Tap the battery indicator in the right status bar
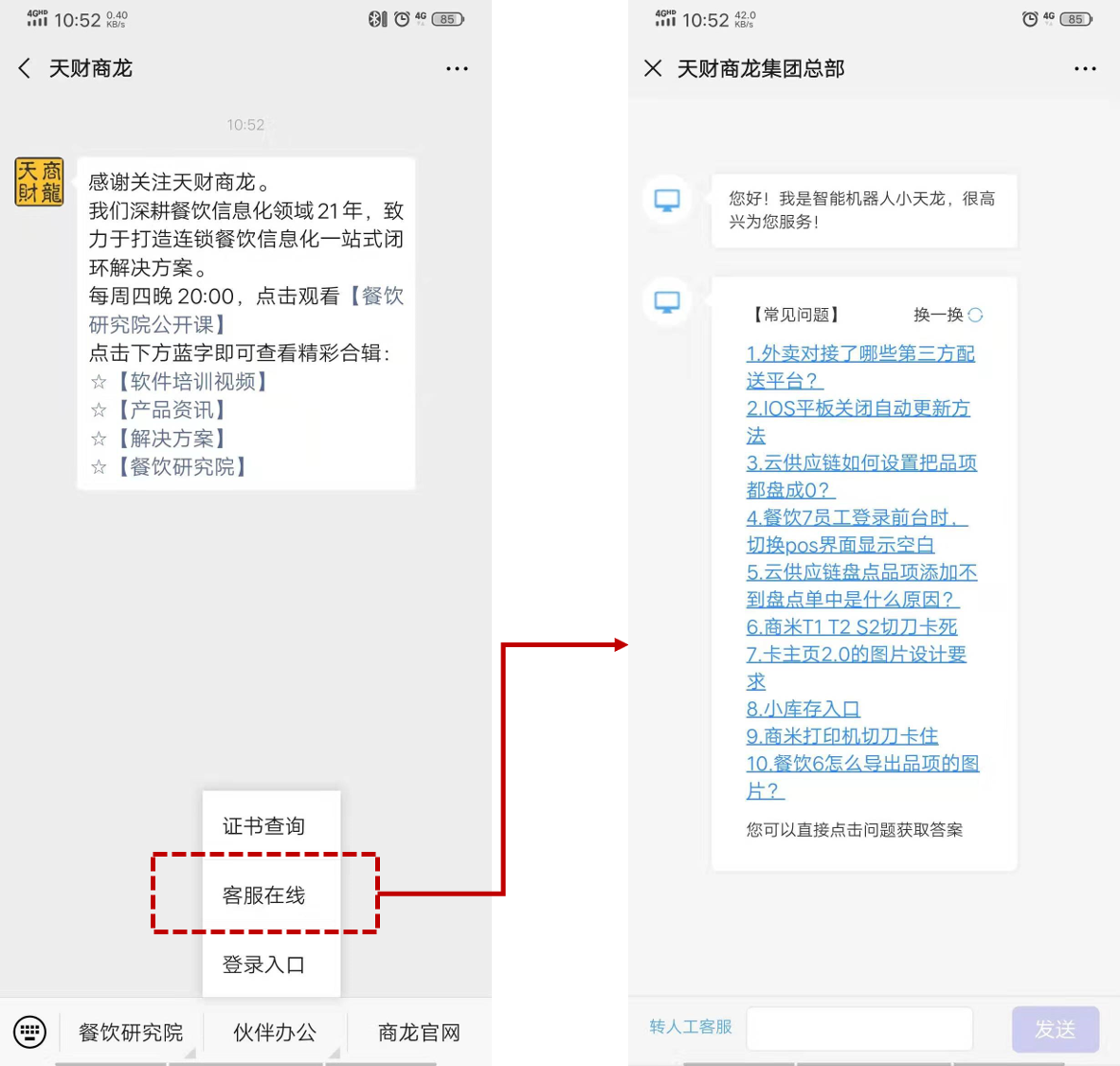 [x=1075, y=19]
